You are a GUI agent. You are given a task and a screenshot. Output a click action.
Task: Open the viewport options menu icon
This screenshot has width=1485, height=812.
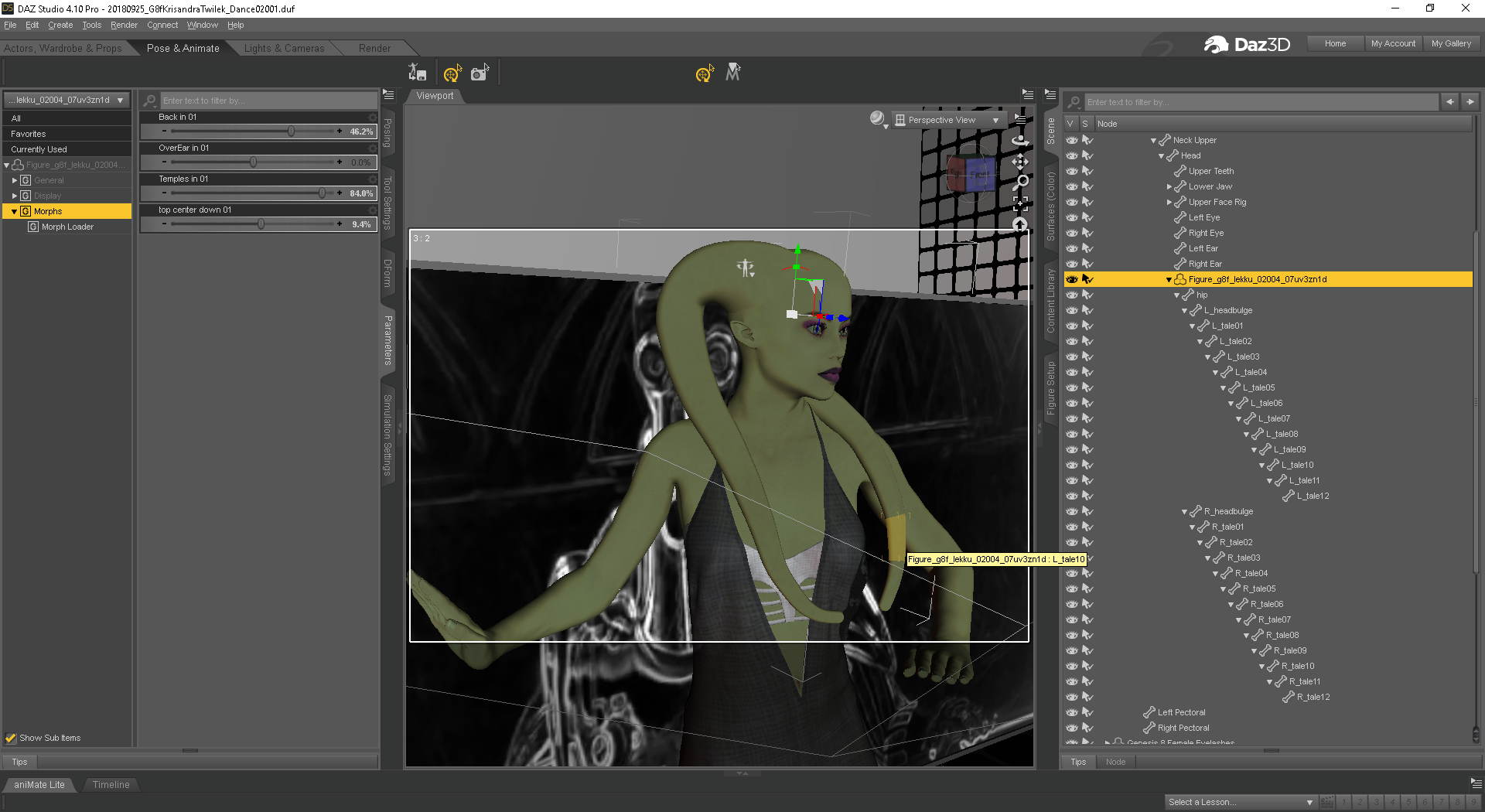(x=1020, y=120)
